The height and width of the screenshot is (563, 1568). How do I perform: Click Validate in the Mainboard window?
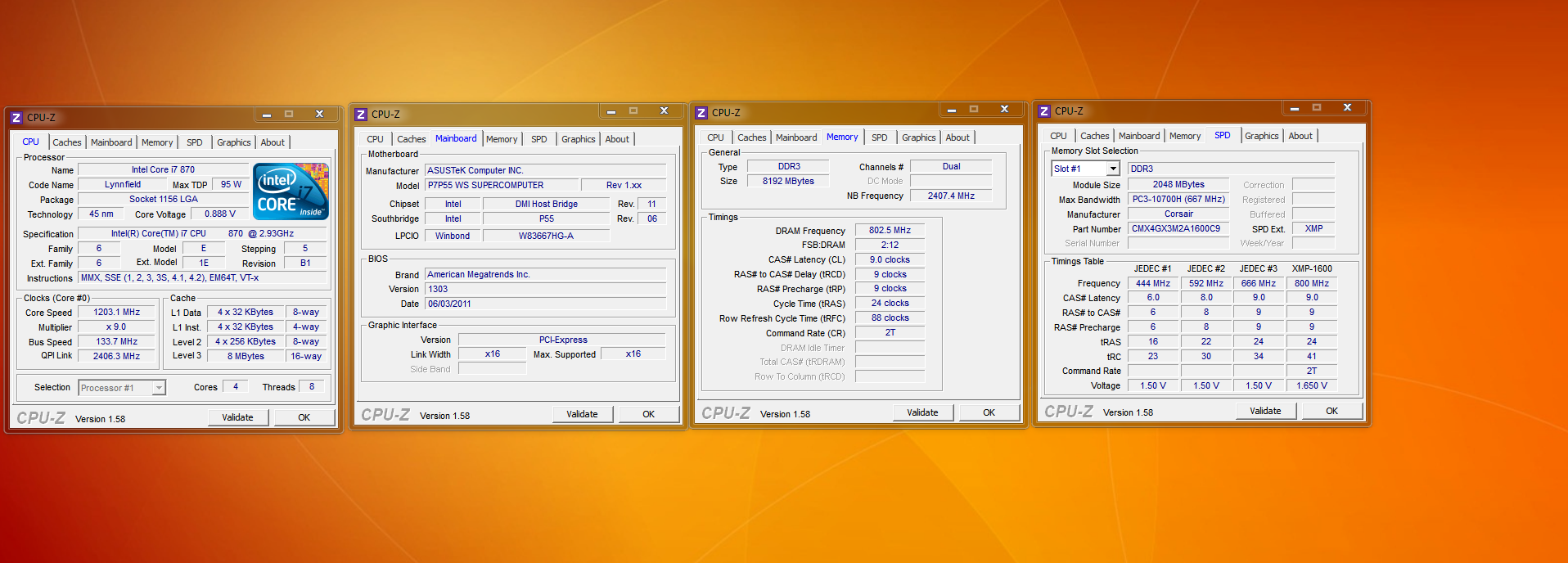(x=582, y=414)
